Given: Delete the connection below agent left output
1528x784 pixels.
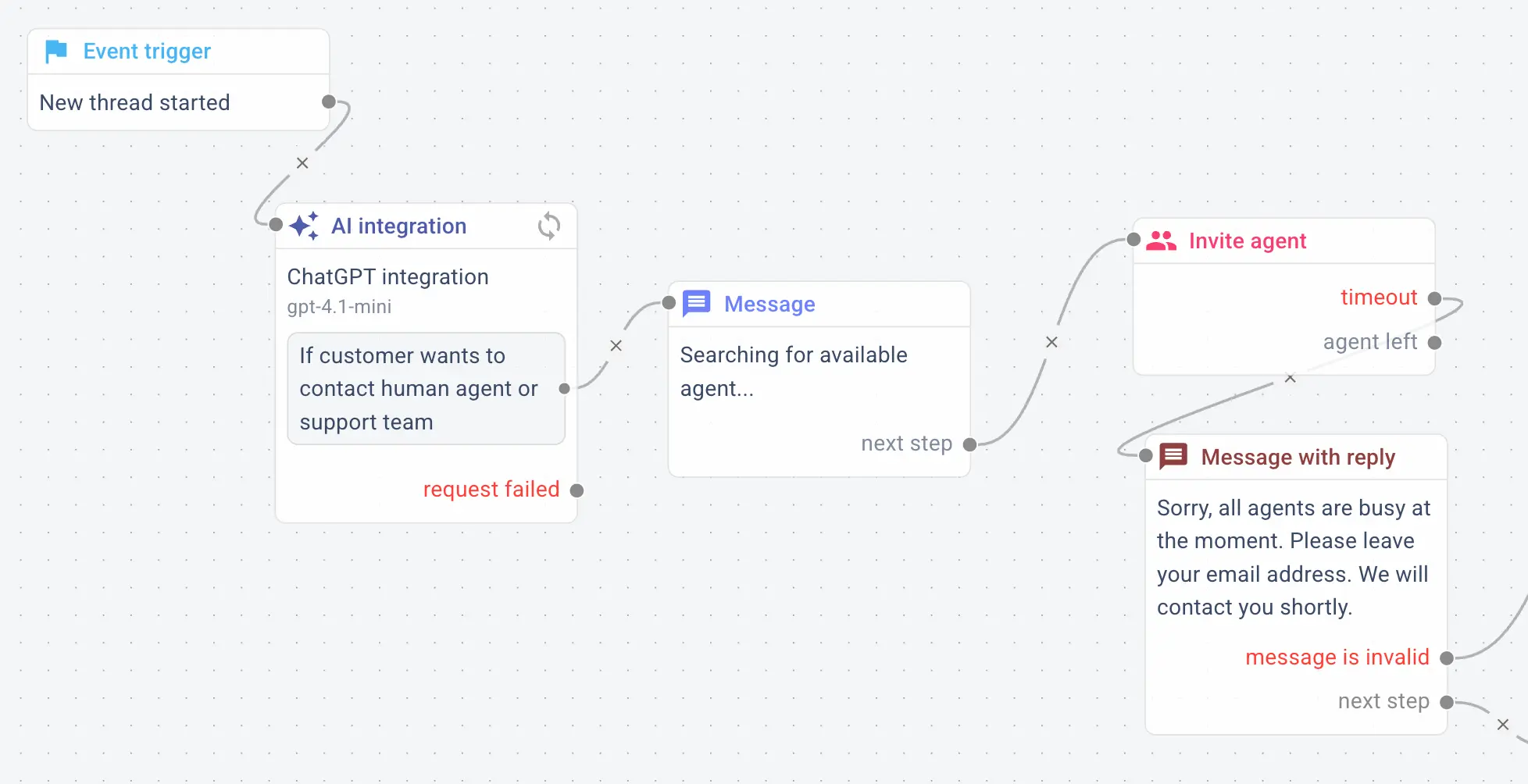Looking at the screenshot, I should [1291, 378].
